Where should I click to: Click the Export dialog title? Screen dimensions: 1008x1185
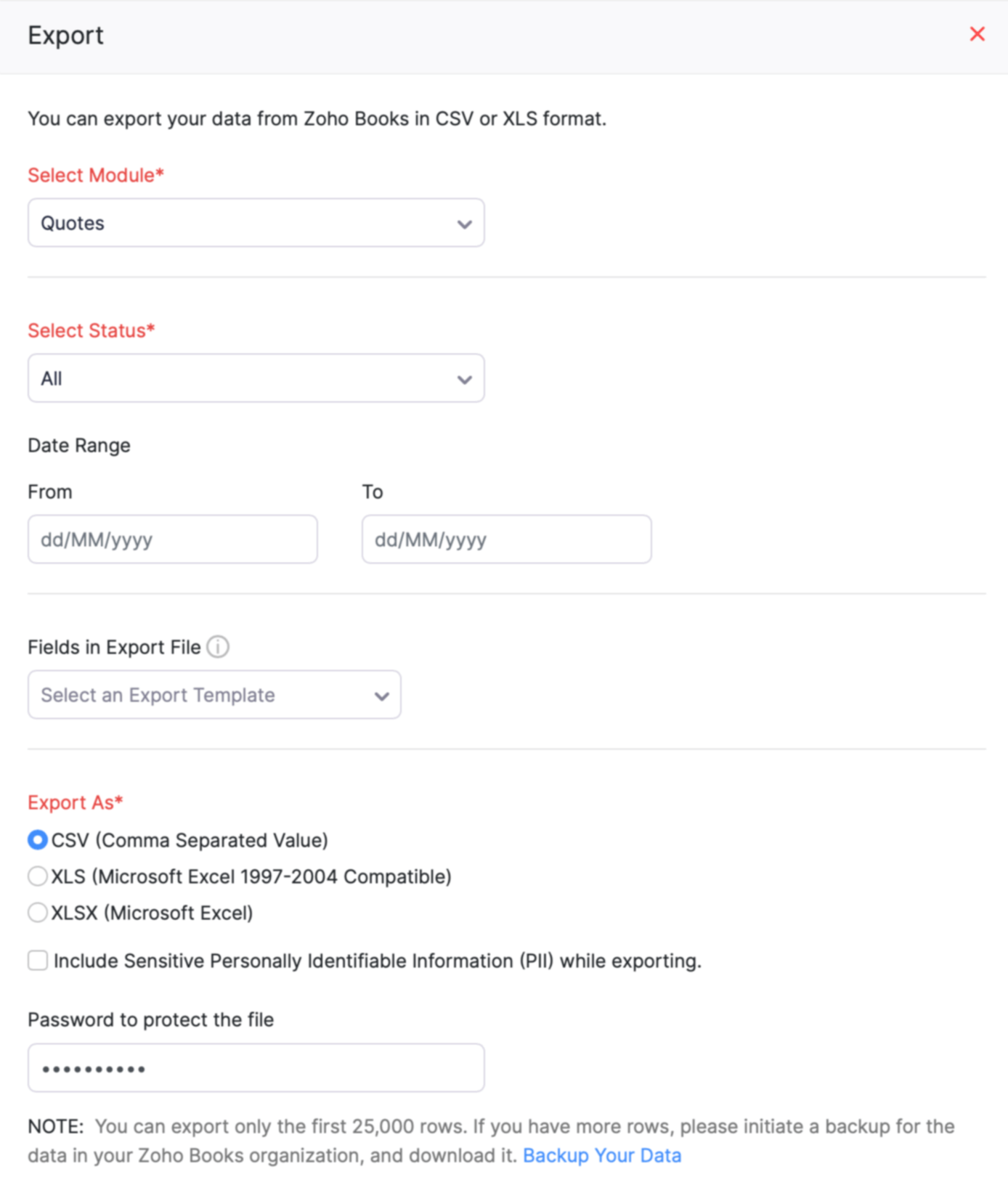click(65, 34)
